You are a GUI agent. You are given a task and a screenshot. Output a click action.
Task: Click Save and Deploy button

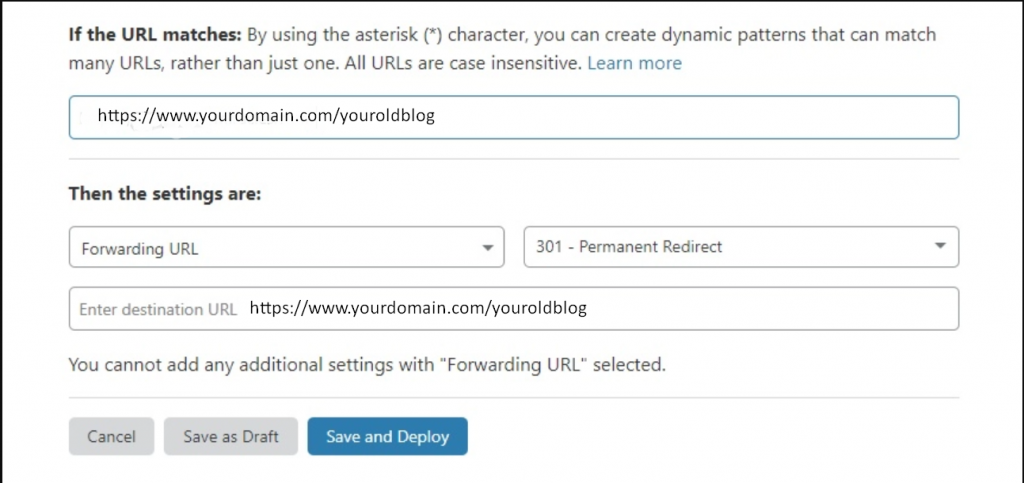(x=388, y=436)
